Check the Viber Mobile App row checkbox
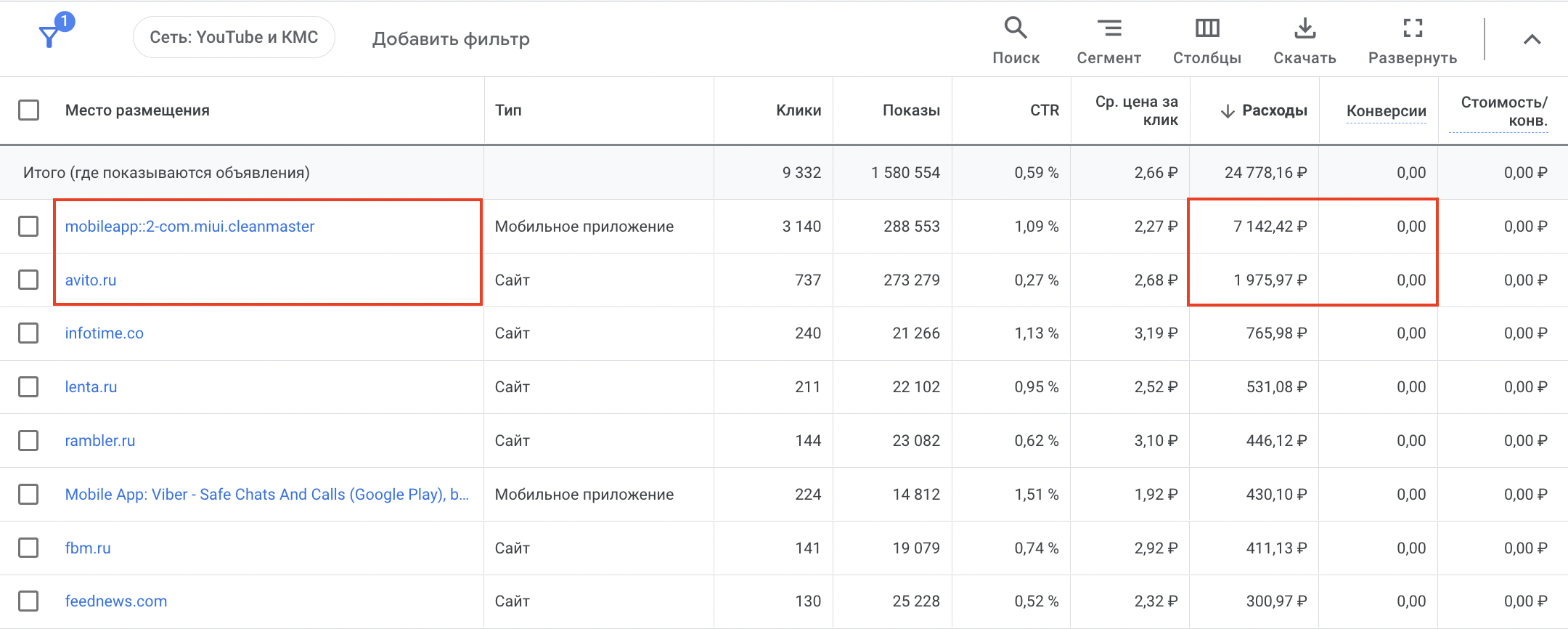The width and height of the screenshot is (1568, 629). (28, 495)
